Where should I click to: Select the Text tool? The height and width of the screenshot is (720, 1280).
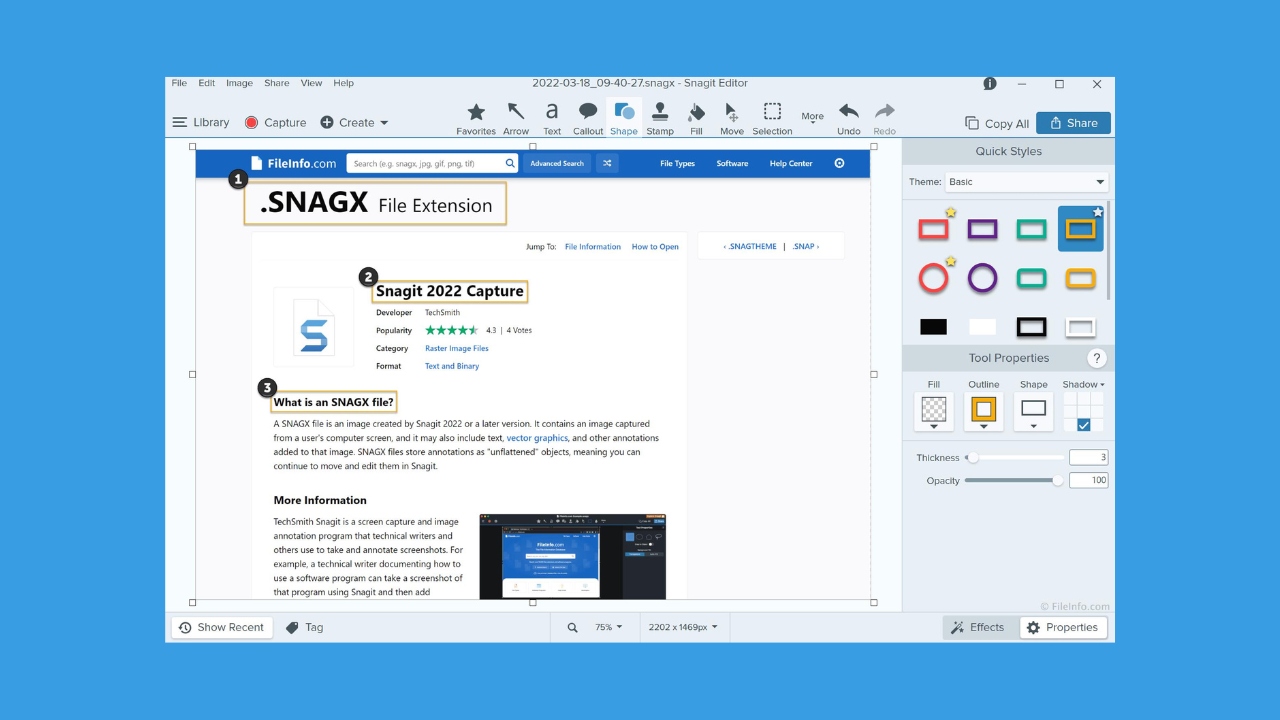click(552, 118)
